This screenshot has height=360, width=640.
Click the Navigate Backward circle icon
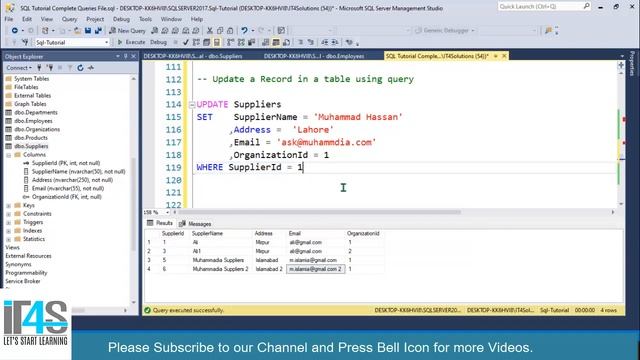coord(14,31)
